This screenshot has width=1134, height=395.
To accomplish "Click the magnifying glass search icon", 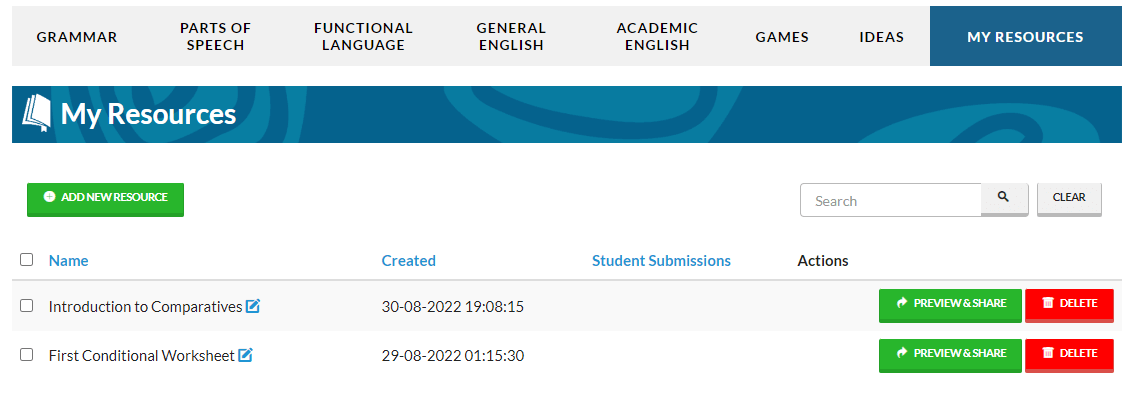I will tap(1003, 197).
